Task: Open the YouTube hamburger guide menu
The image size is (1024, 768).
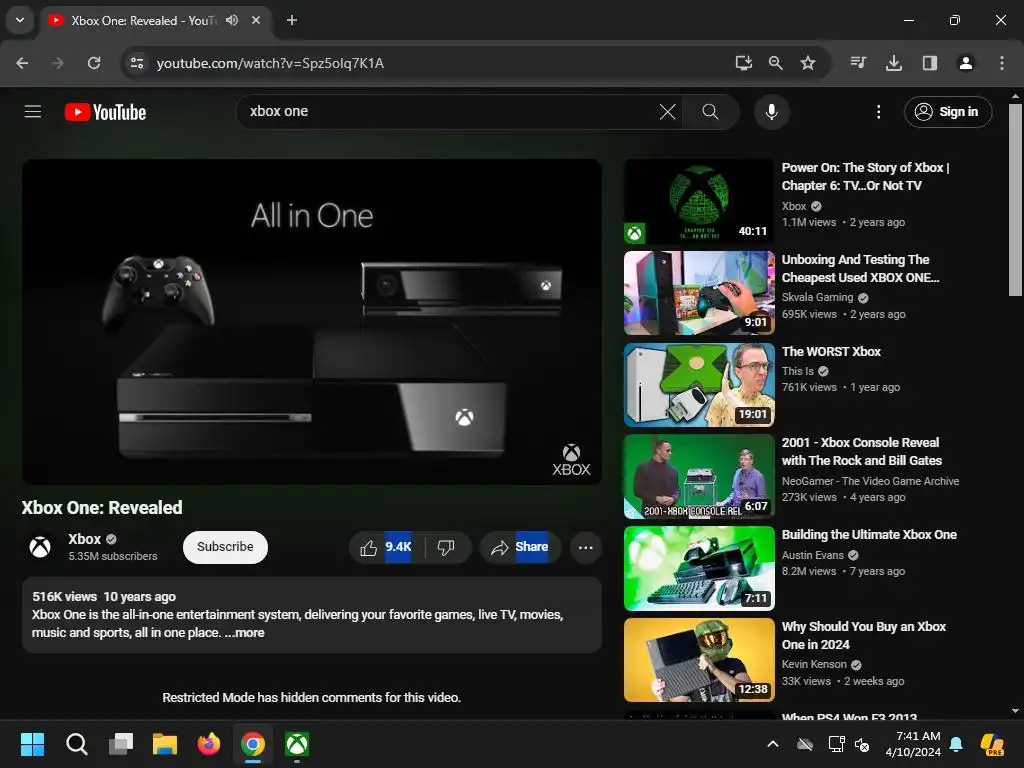Action: click(x=33, y=112)
